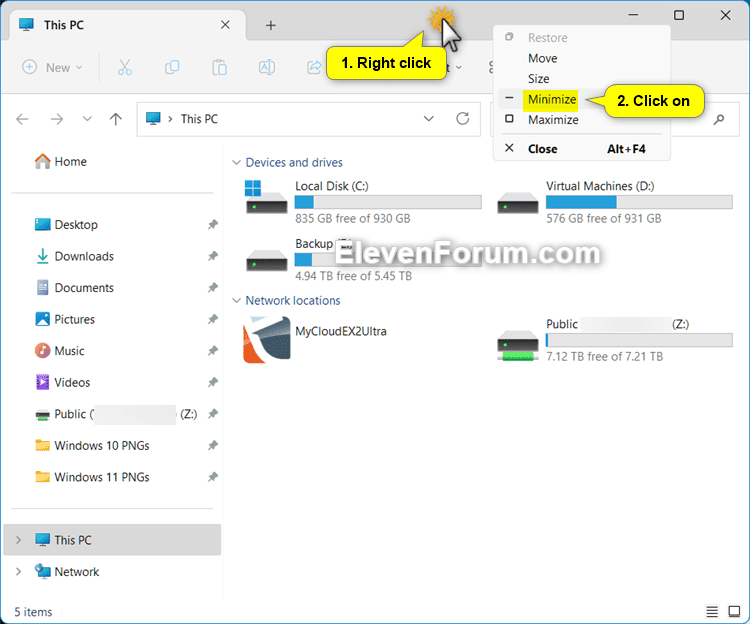This screenshot has height=624, width=750.
Task: Click Local Disk (C:) capacity bar
Action: click(x=388, y=202)
